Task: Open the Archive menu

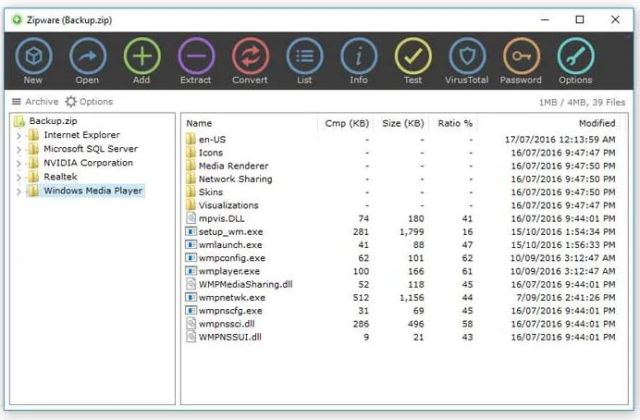Action: (x=35, y=102)
